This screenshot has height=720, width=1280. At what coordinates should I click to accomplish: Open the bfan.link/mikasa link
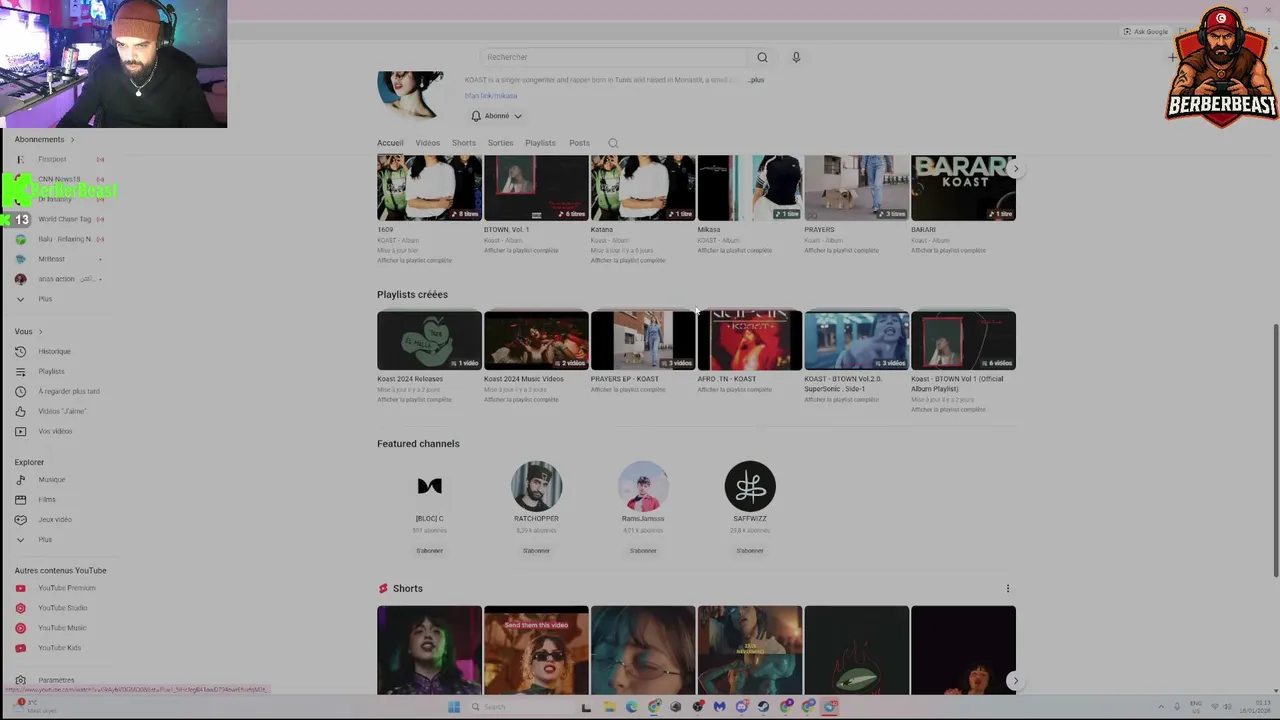(491, 96)
